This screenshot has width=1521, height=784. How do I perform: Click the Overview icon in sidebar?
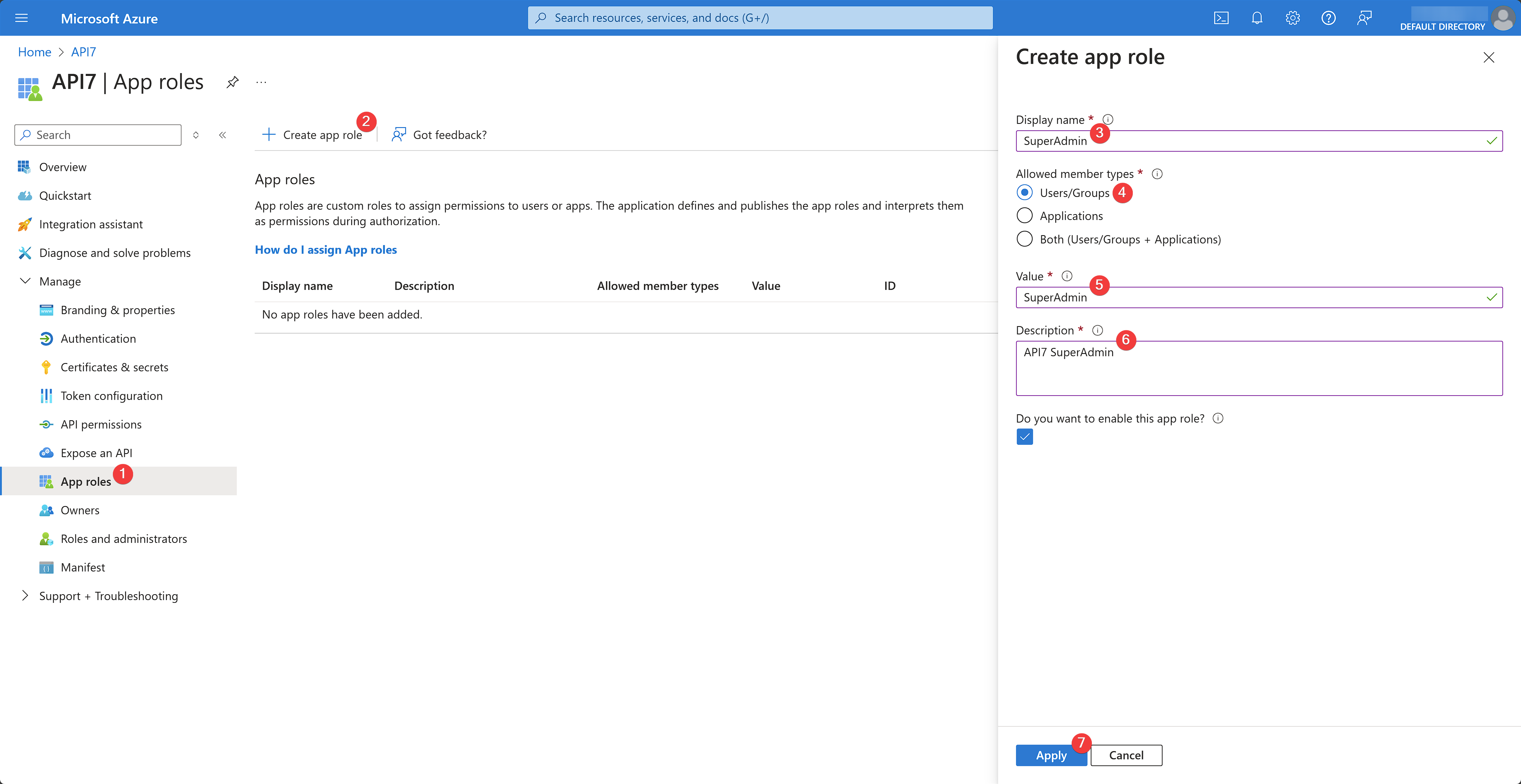pyautogui.click(x=24, y=167)
